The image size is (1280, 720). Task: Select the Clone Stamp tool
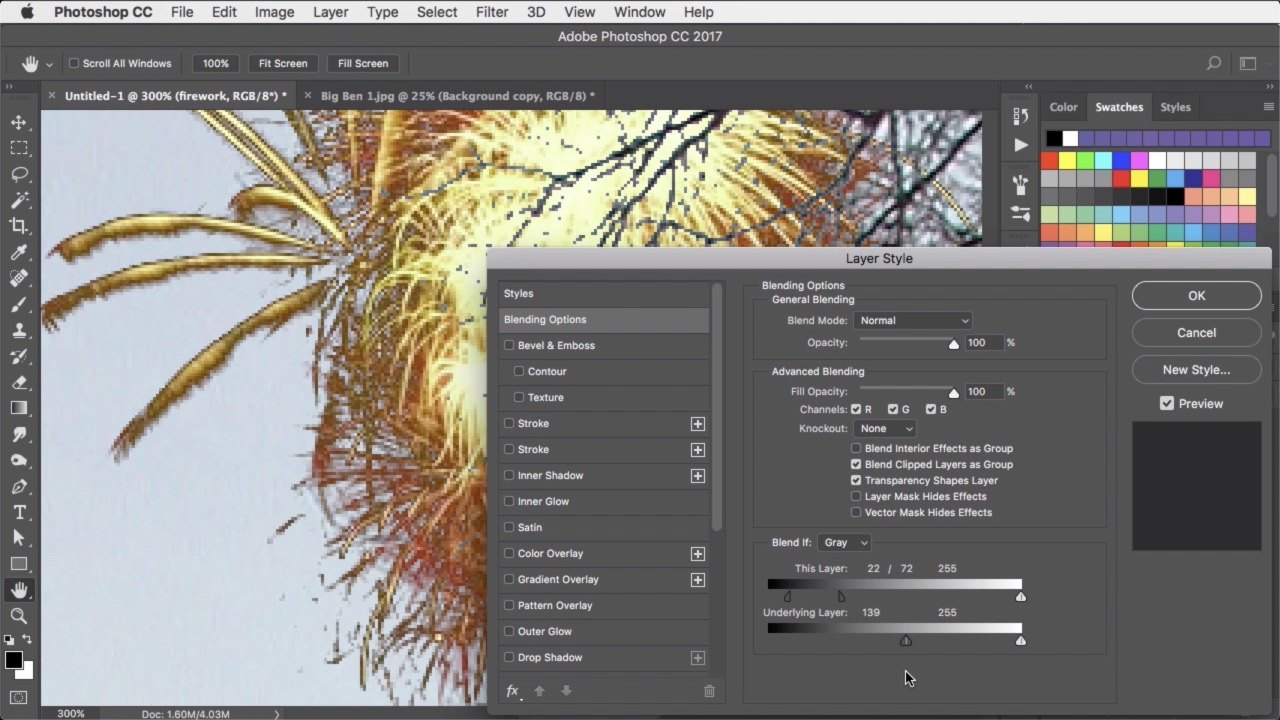pos(19,330)
